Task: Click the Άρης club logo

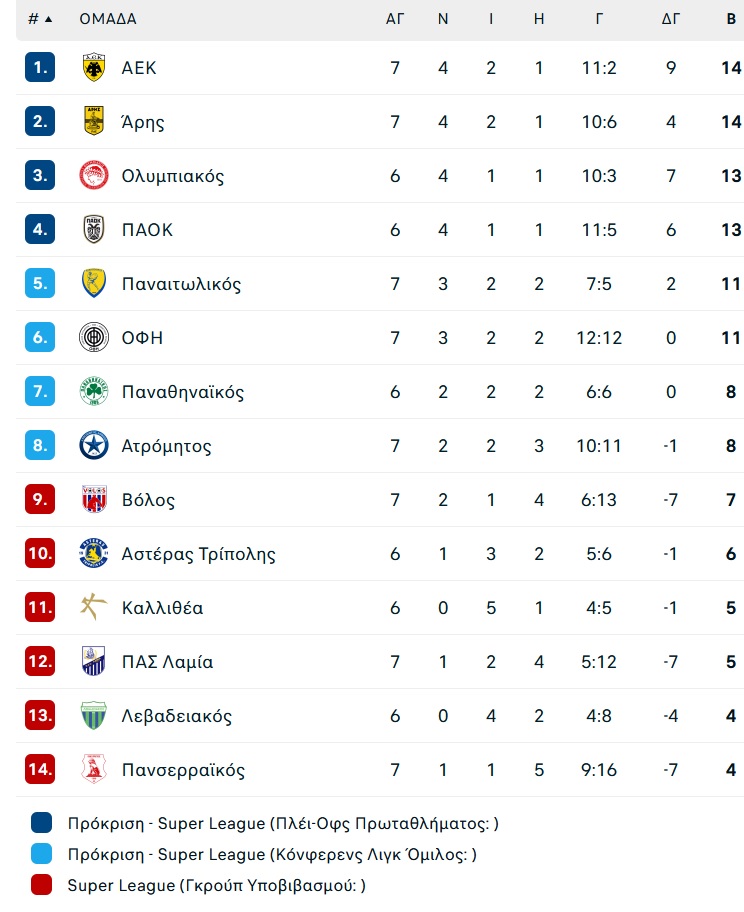Action: click(x=94, y=121)
